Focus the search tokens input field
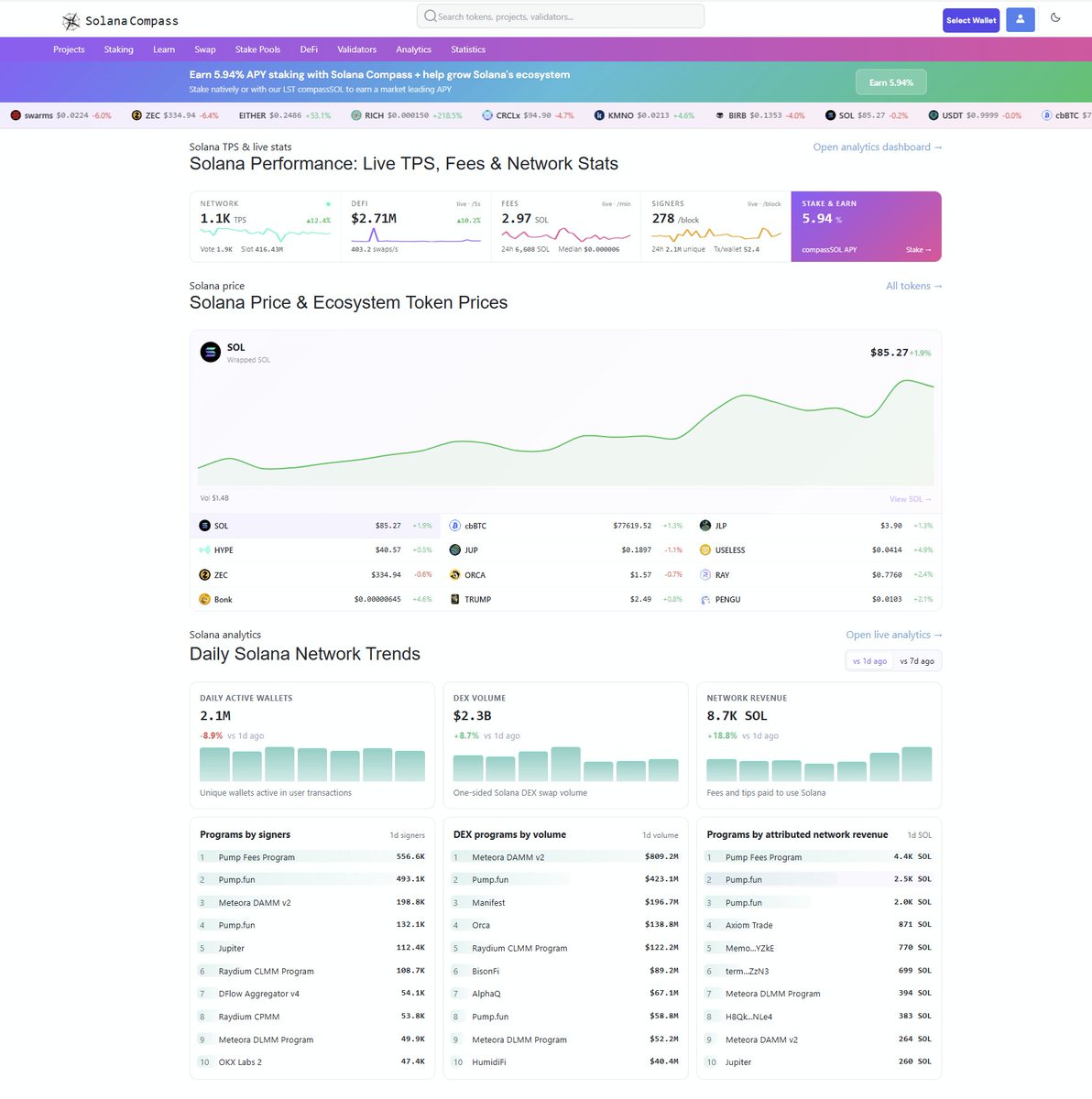The image size is (1092, 1099). click(561, 16)
